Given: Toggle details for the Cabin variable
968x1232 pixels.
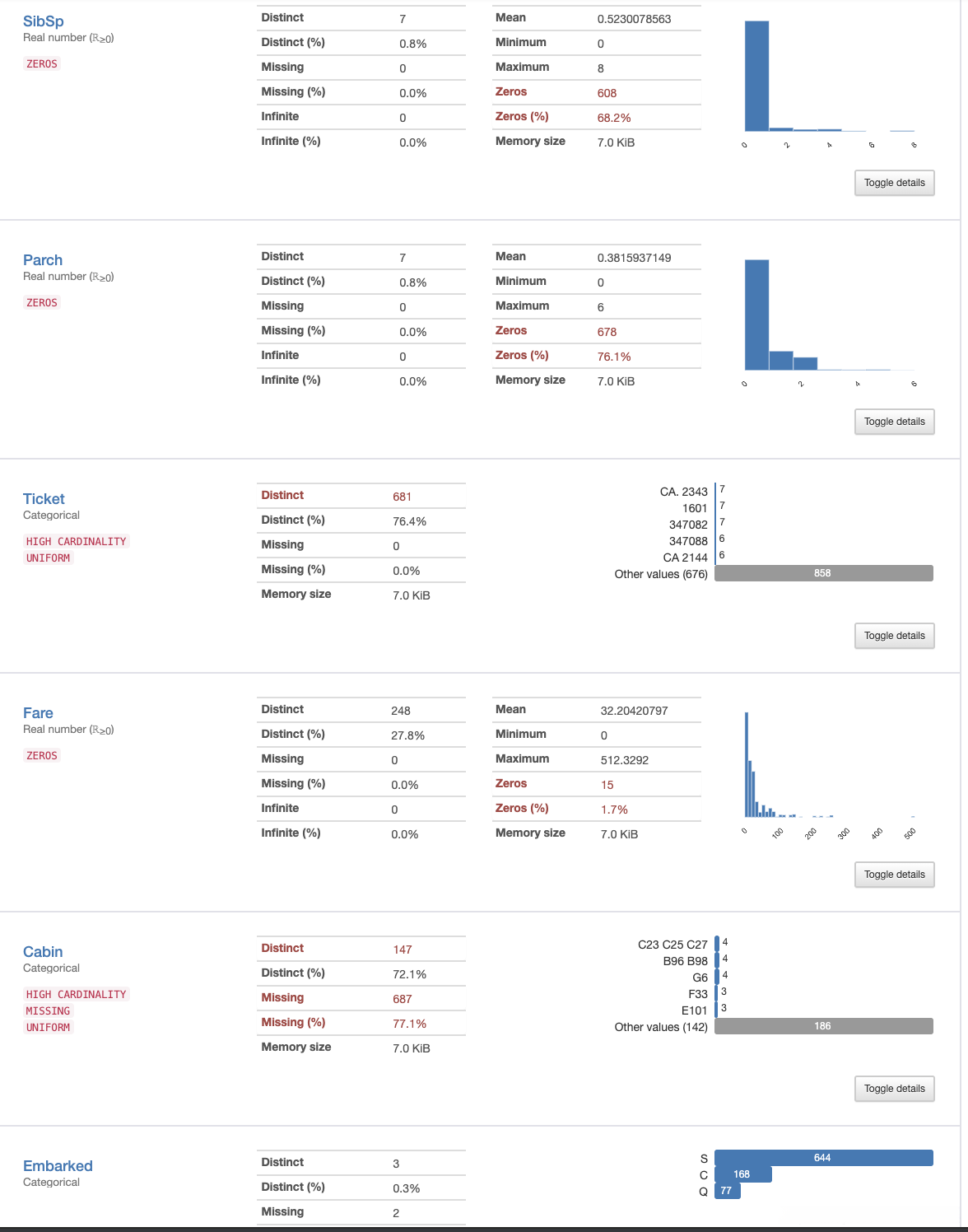Looking at the screenshot, I should pos(894,1088).
